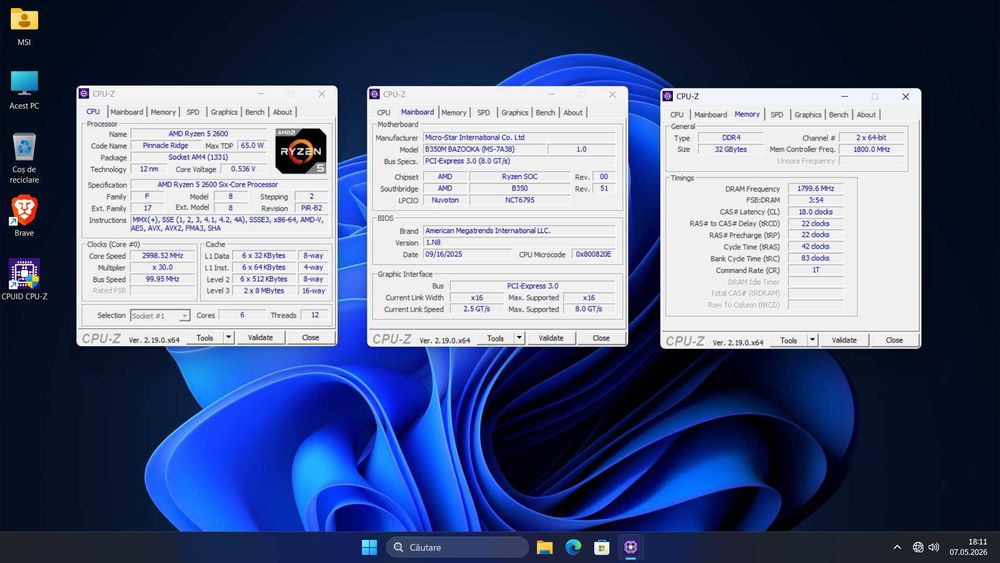
Task: Open SPD tab in Mainboard window
Action: [483, 113]
